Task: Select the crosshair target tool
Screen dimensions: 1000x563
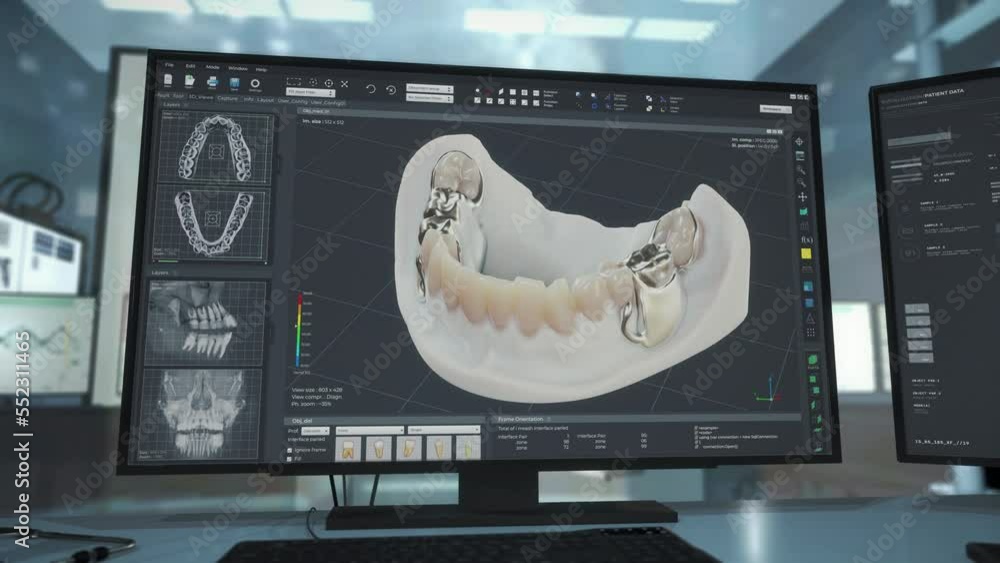Action: point(328,83)
